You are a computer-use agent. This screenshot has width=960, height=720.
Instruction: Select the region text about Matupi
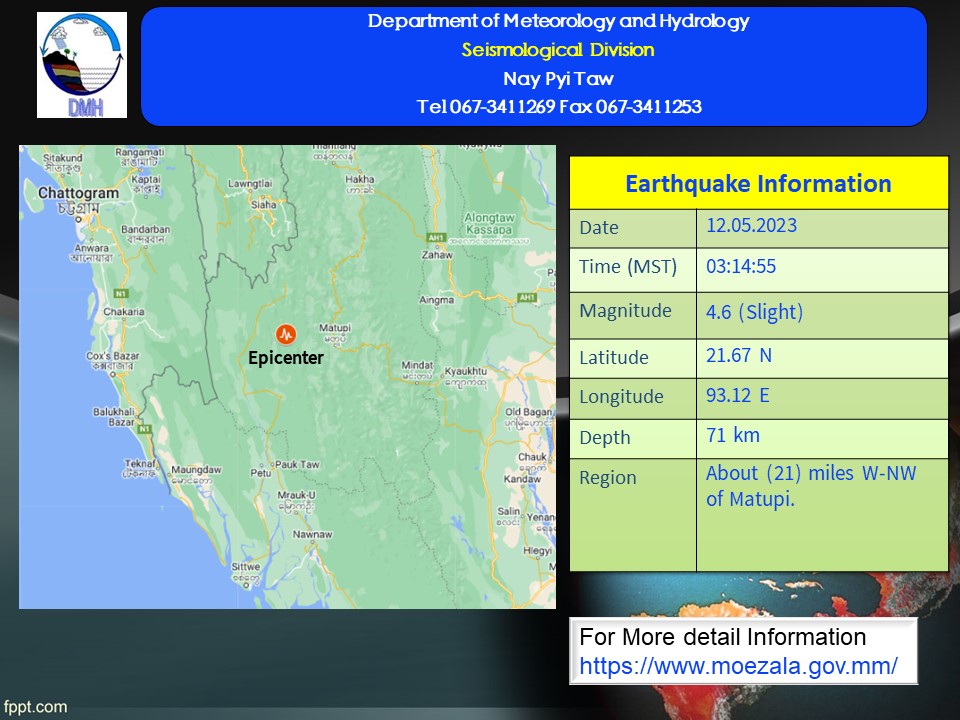[811, 486]
